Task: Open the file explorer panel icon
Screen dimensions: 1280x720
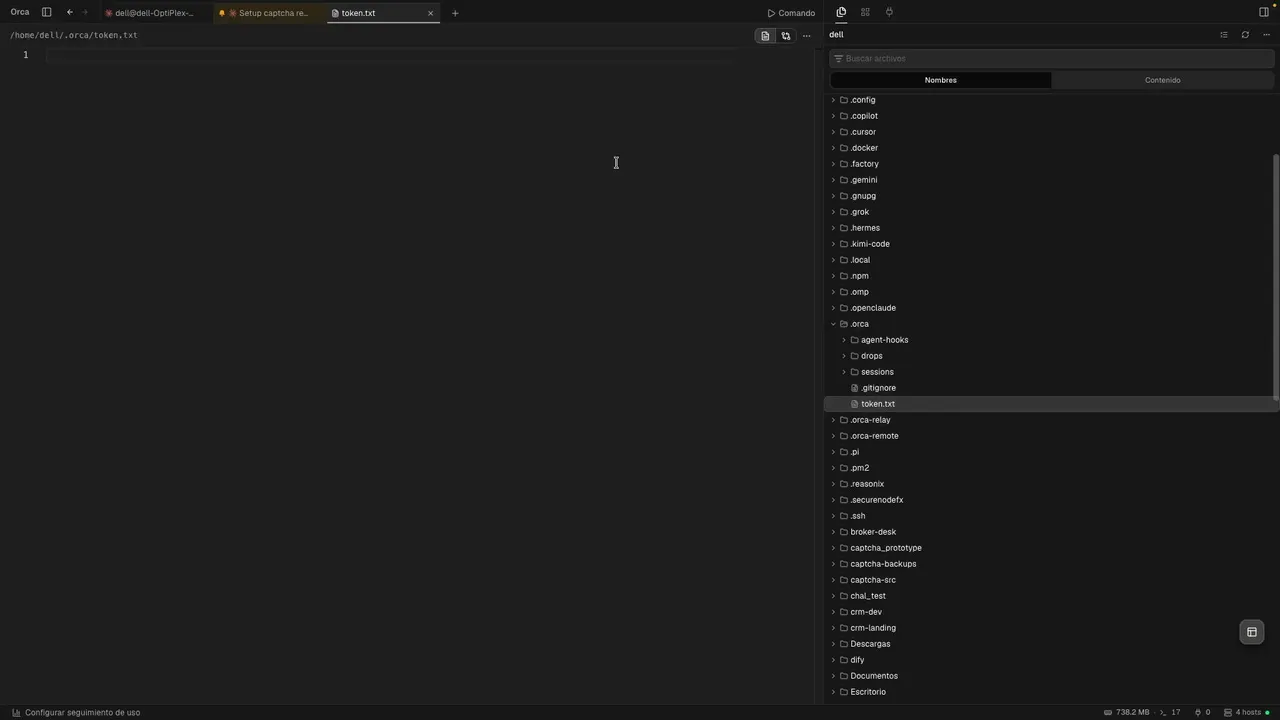Action: [x=841, y=12]
